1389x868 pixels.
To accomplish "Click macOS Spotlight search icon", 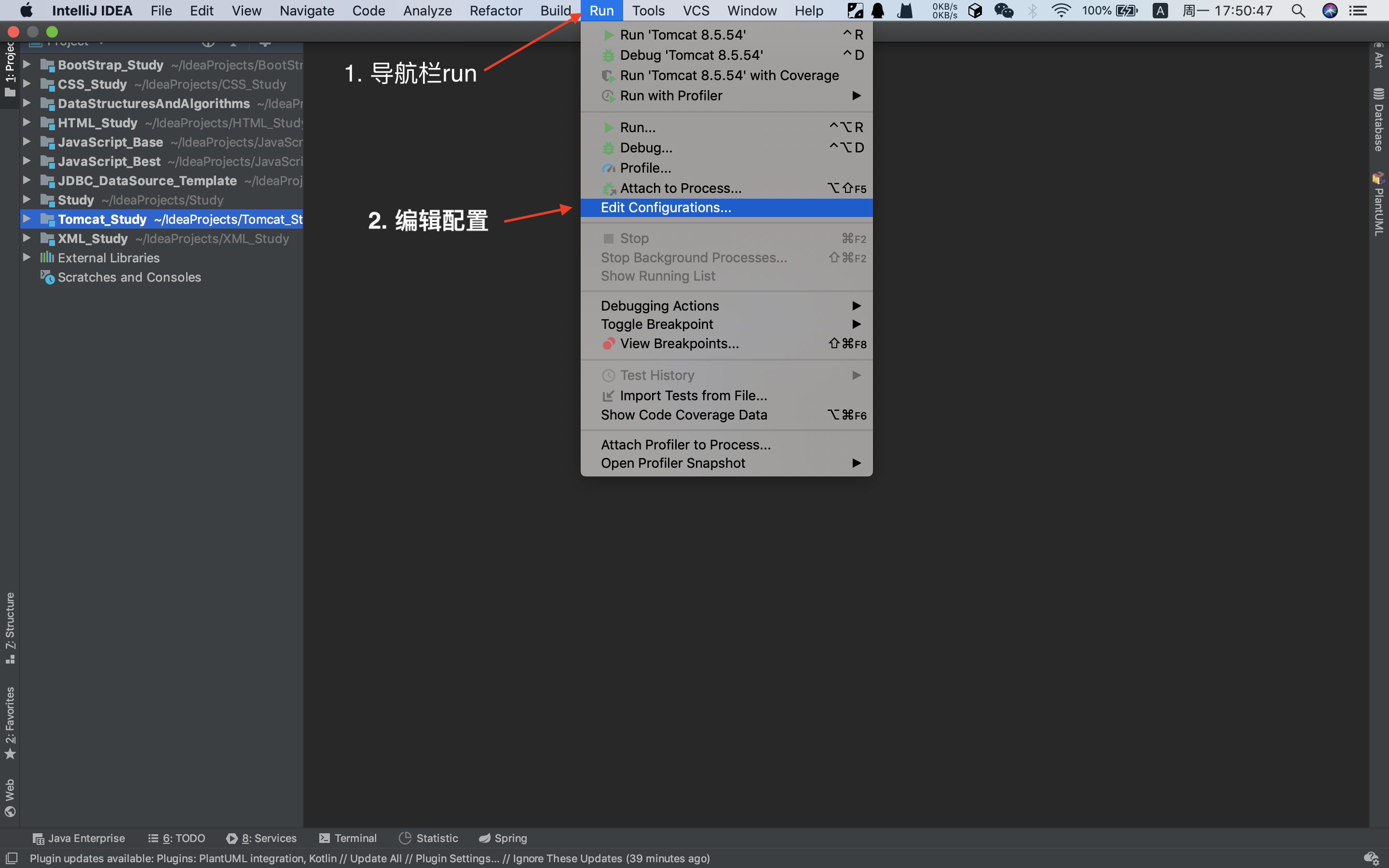I will coord(1298,10).
